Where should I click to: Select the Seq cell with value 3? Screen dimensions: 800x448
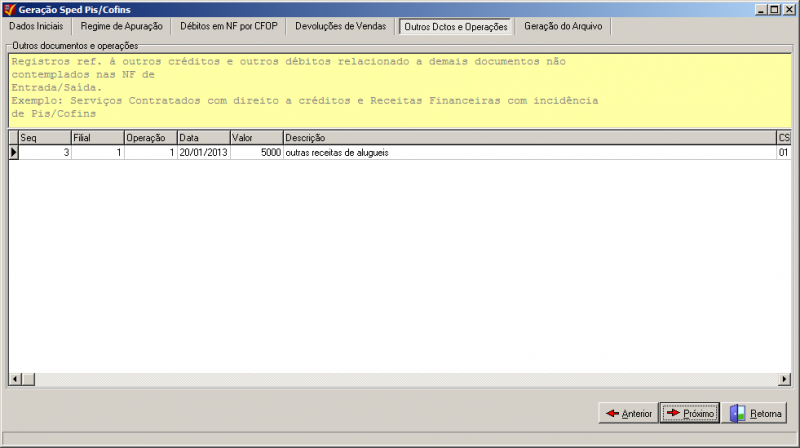click(x=45, y=153)
